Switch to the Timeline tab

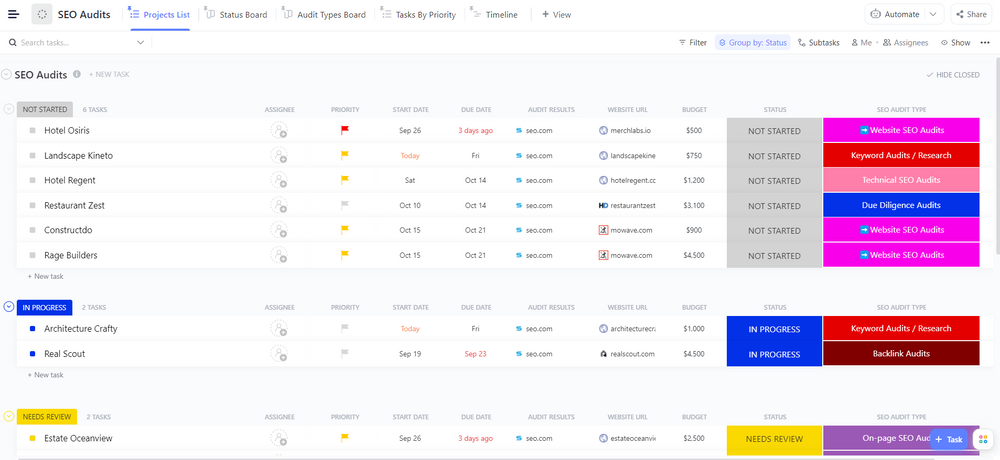(x=495, y=15)
